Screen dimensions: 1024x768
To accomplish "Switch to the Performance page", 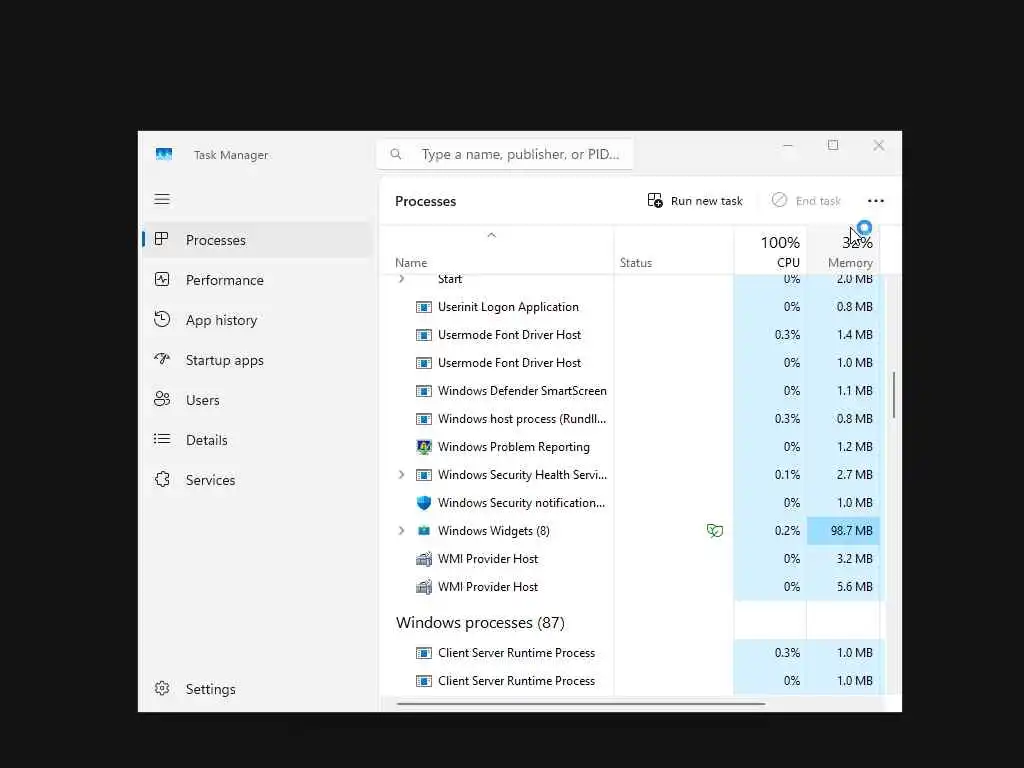I will [257, 280].
